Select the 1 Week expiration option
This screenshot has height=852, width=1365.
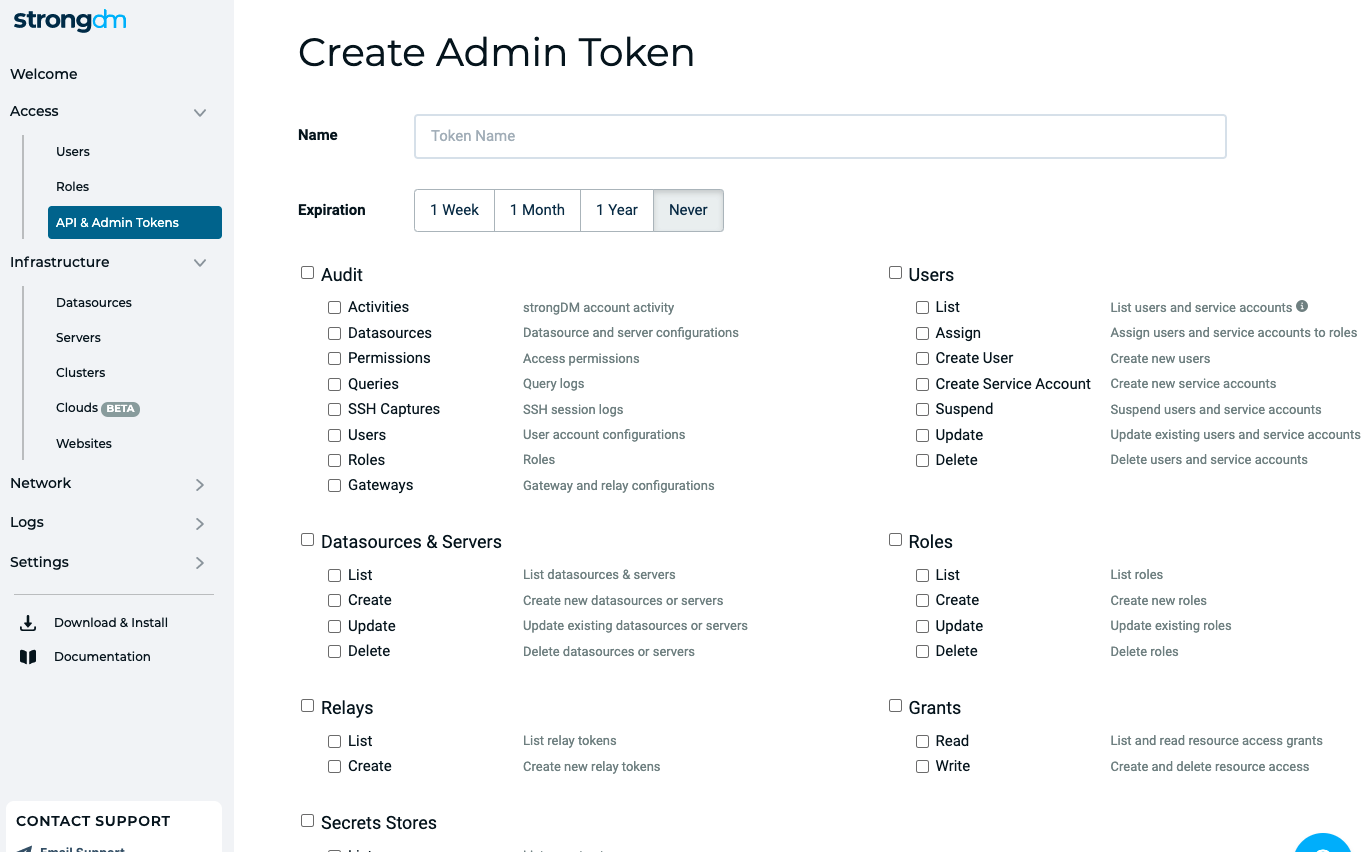454,210
